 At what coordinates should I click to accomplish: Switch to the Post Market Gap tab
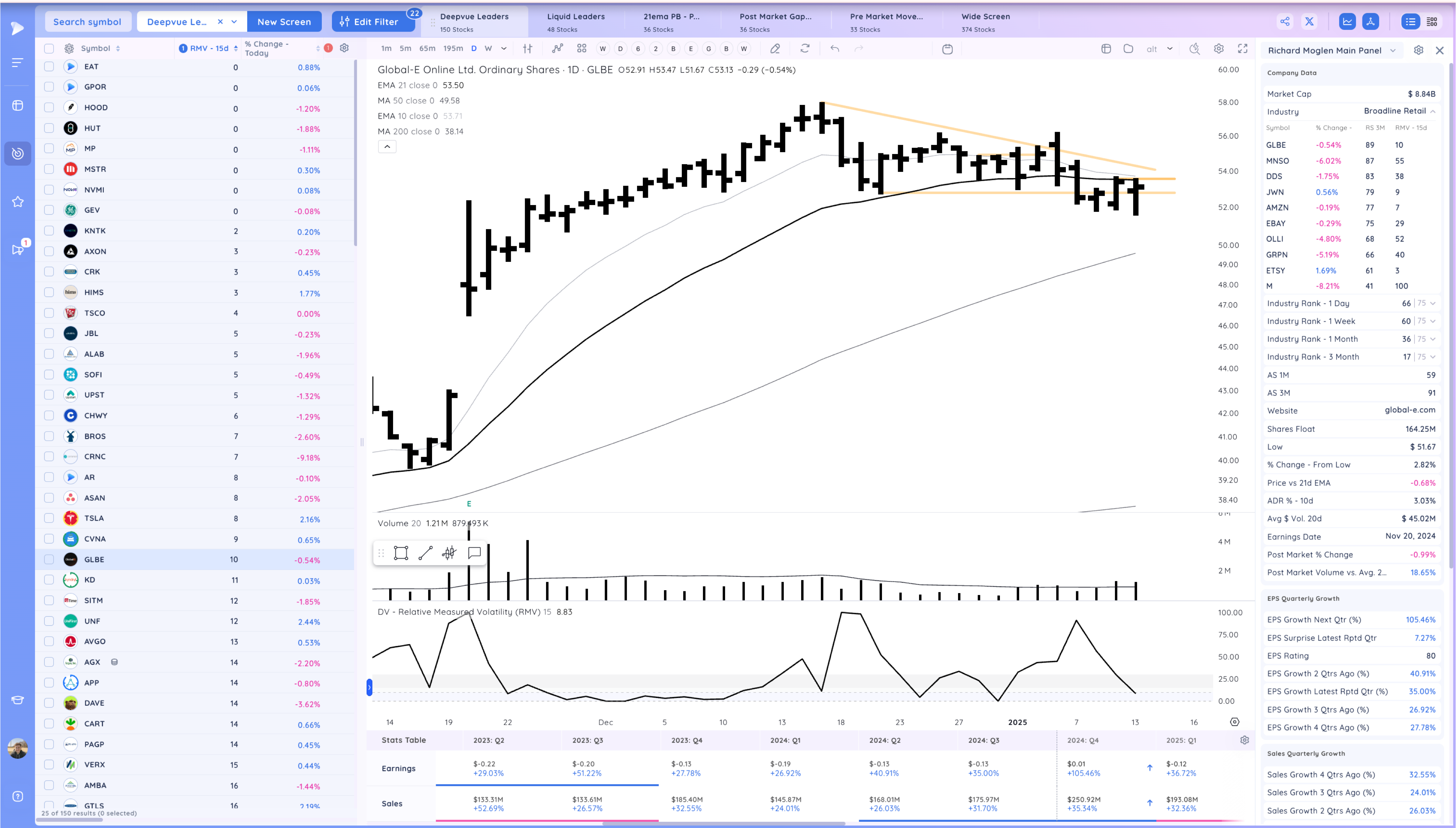point(775,22)
